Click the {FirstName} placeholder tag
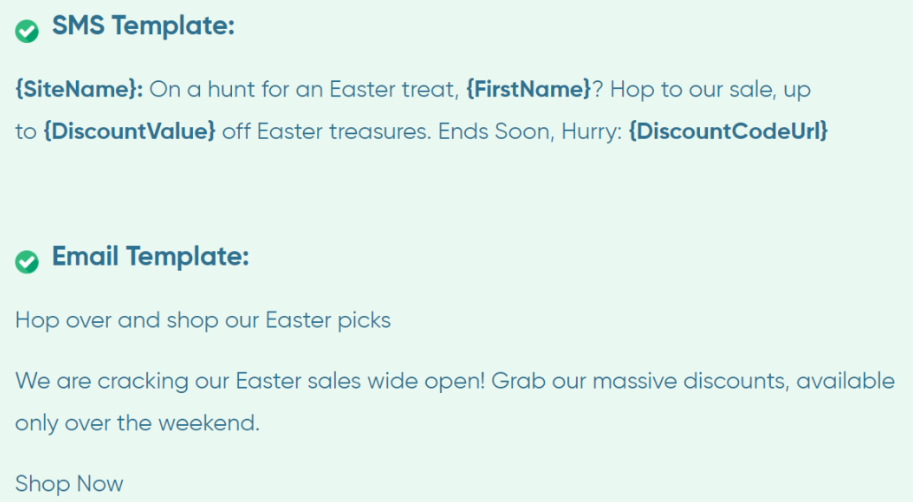This screenshot has width=913, height=502. pyautogui.click(x=529, y=89)
